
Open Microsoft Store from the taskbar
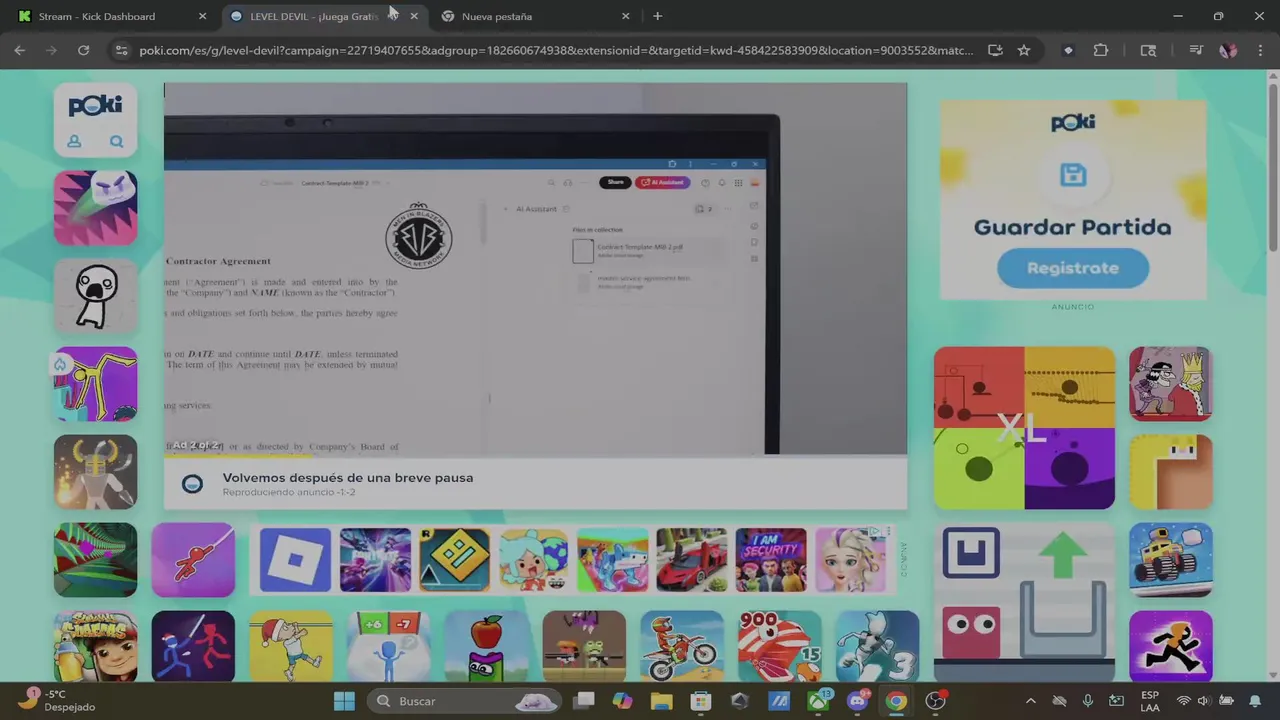point(701,701)
